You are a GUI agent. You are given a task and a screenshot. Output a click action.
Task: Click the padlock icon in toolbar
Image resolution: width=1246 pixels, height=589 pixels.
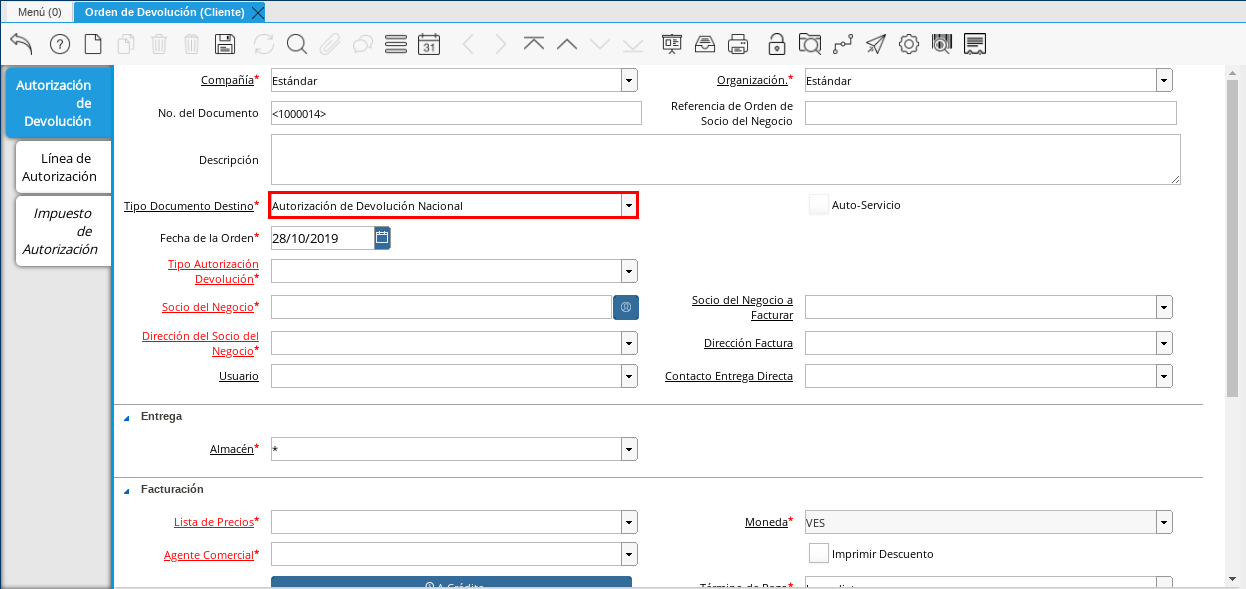(776, 44)
